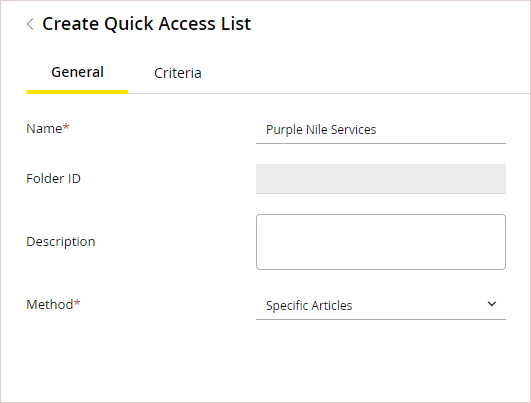
Task: Click the greyed-out Folder ID field
Action: point(381,179)
